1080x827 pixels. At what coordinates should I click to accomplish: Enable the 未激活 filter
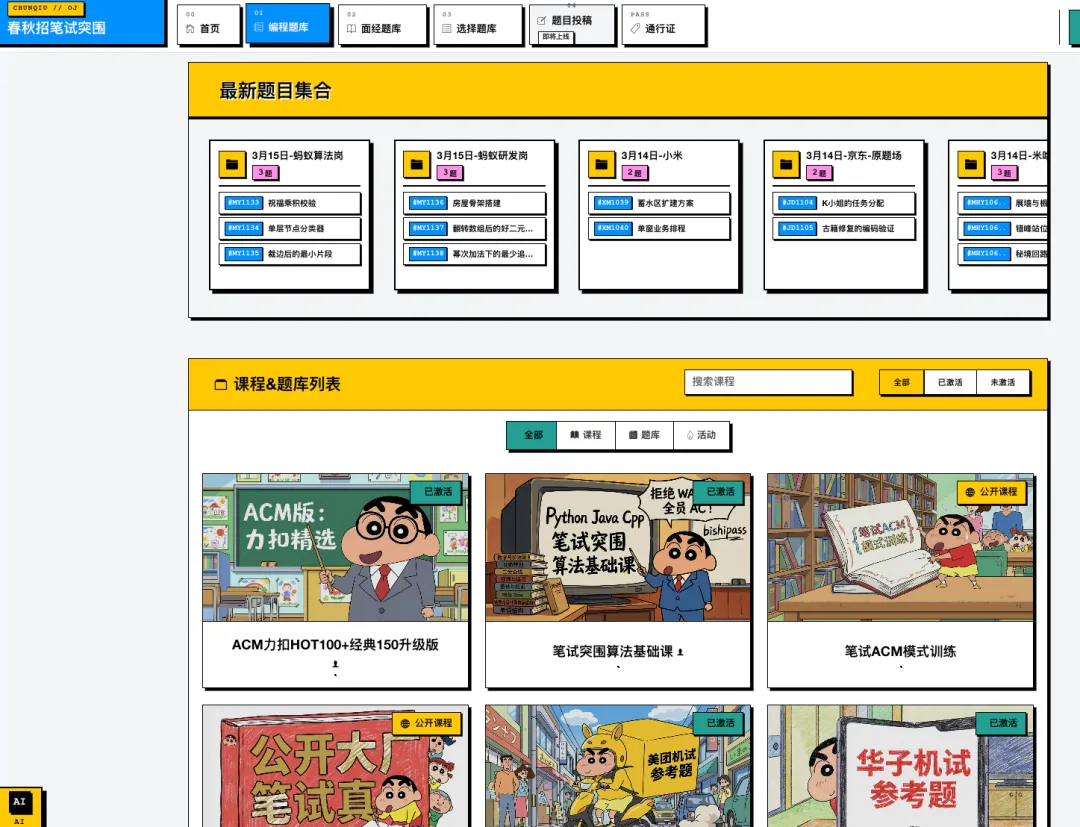[x=1003, y=382]
